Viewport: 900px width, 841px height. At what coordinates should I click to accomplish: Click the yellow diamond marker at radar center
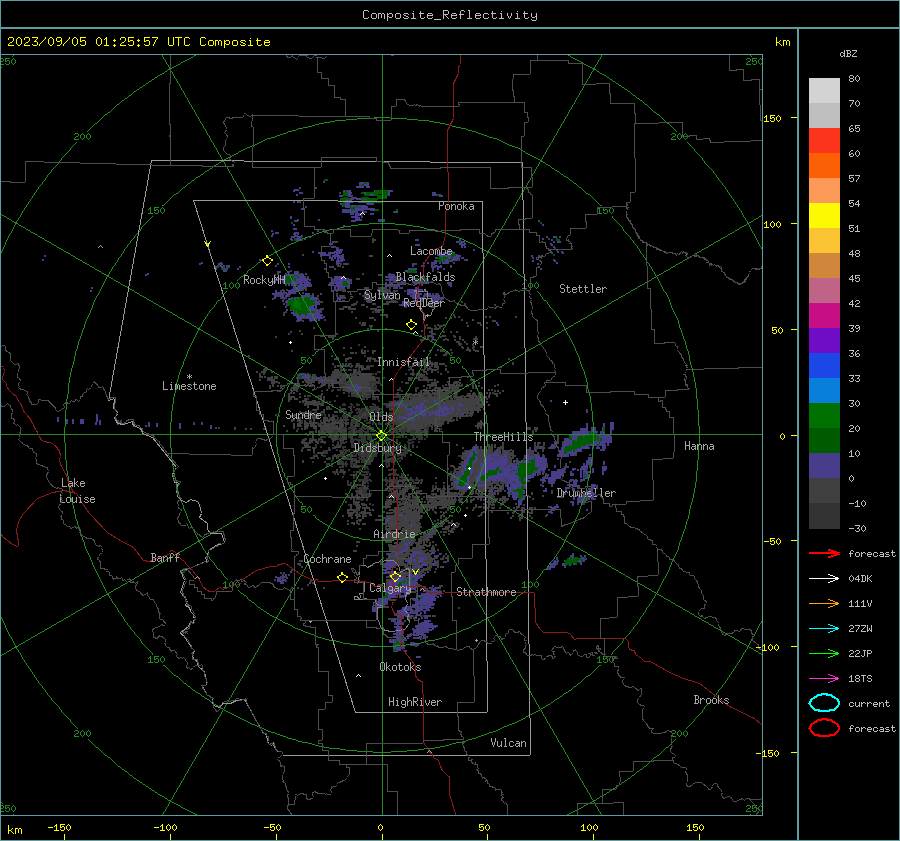tap(381, 436)
